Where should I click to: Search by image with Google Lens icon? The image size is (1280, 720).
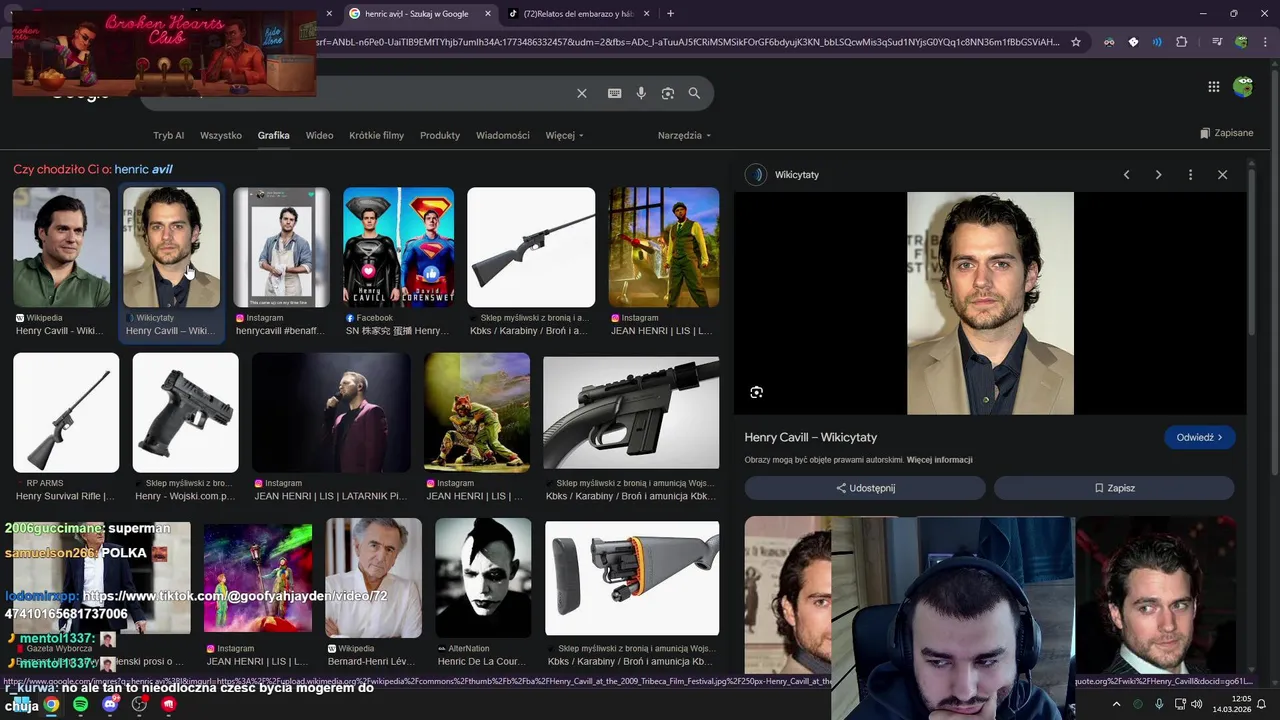668,93
